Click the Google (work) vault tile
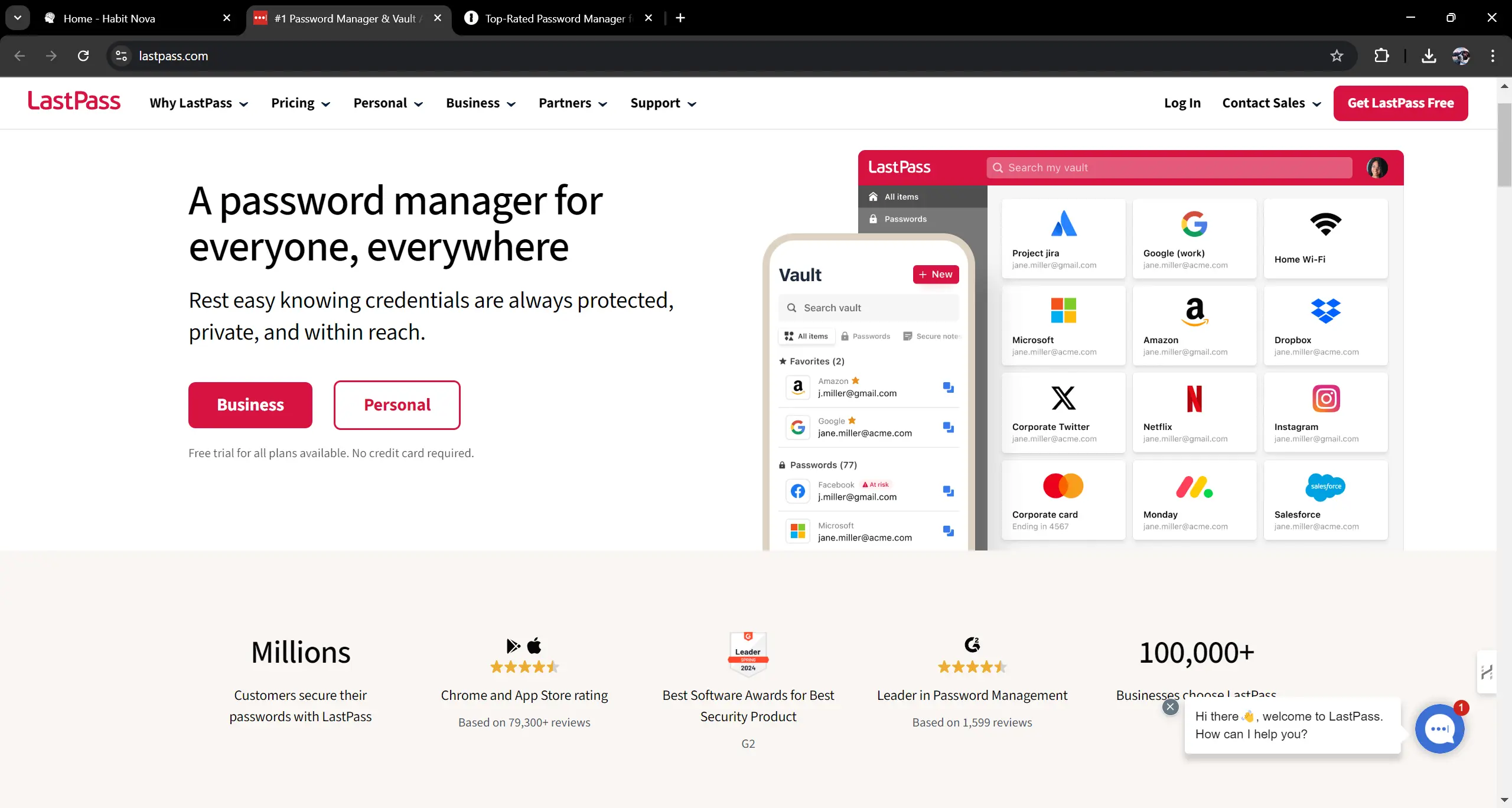The width and height of the screenshot is (1512, 808). 1194,238
